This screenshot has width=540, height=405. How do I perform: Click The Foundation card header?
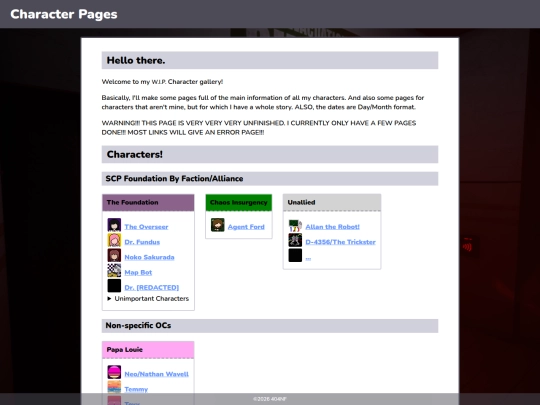(x=148, y=202)
